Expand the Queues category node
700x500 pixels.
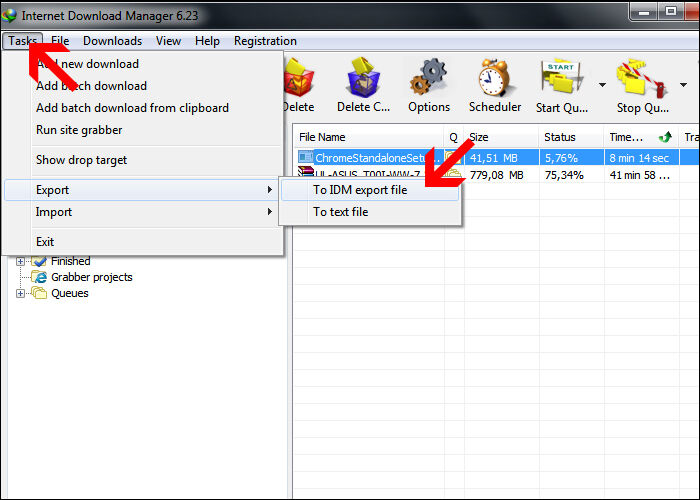20,293
